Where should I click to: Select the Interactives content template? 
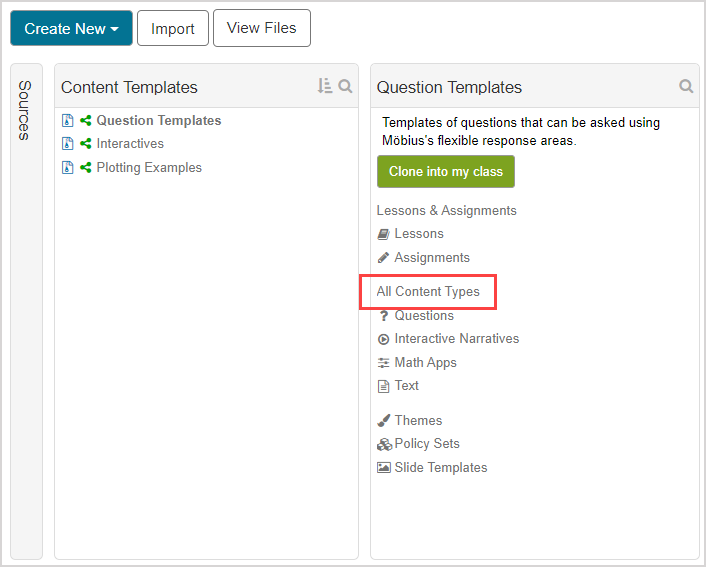[x=130, y=144]
